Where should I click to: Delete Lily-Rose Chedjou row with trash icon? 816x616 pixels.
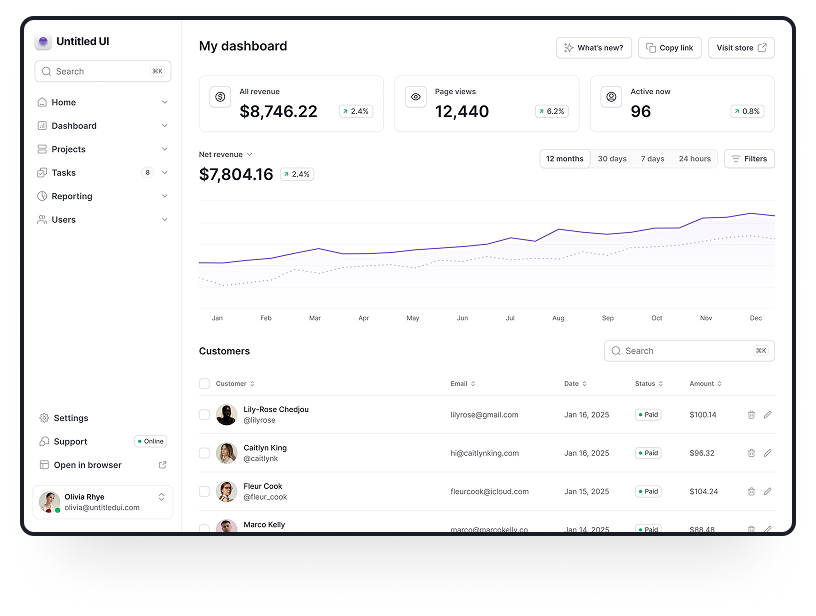(751, 415)
